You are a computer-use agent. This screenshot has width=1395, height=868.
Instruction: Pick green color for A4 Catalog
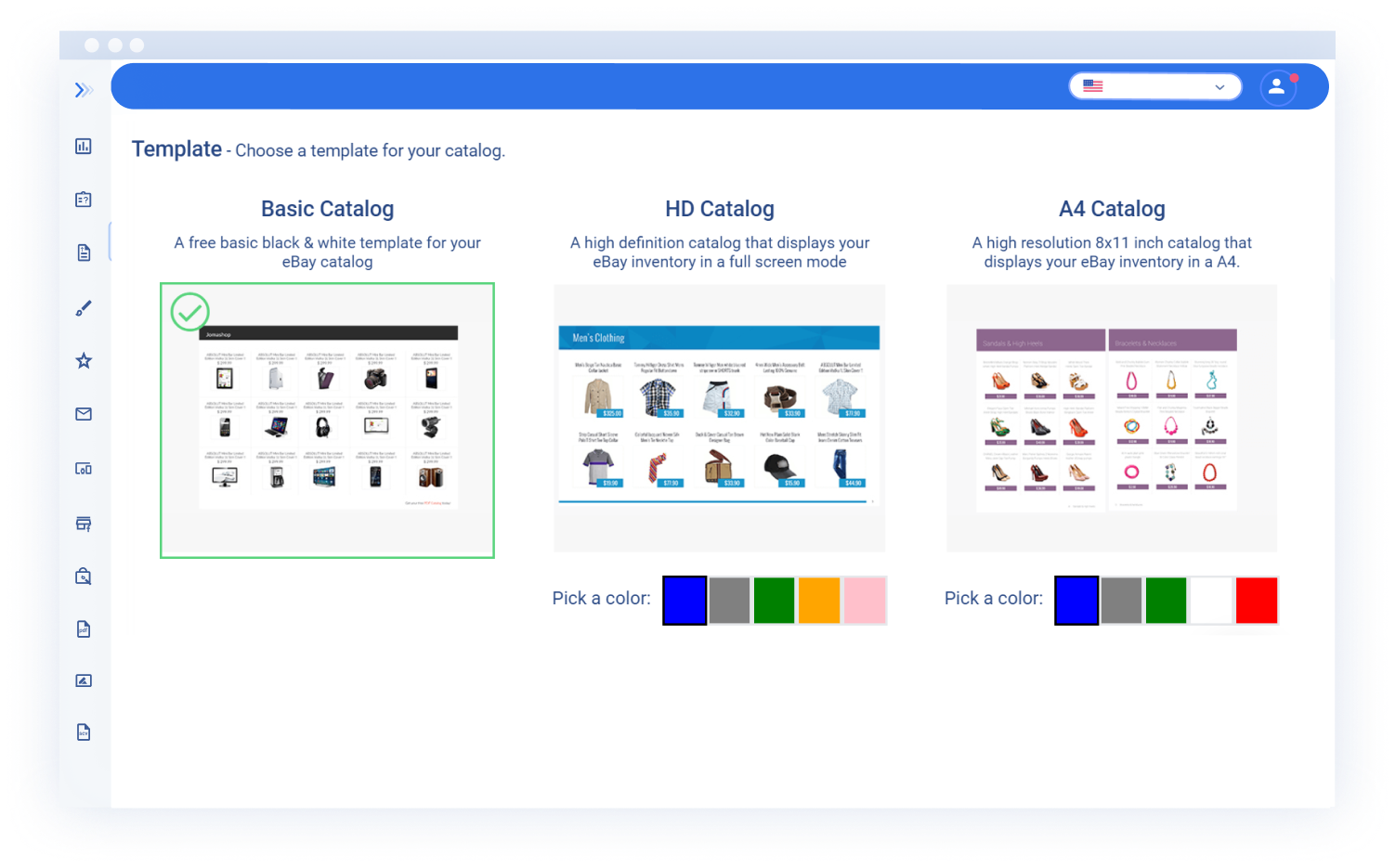coord(1167,600)
